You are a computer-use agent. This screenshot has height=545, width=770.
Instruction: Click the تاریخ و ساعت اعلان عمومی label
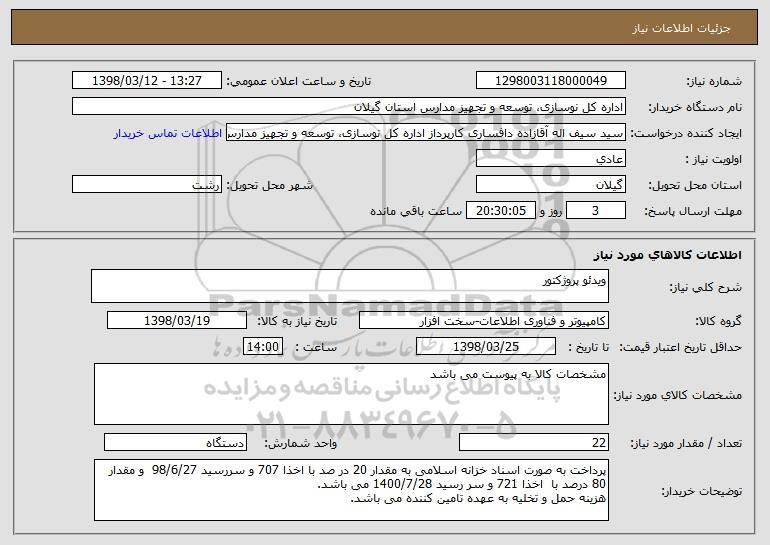tap(298, 82)
